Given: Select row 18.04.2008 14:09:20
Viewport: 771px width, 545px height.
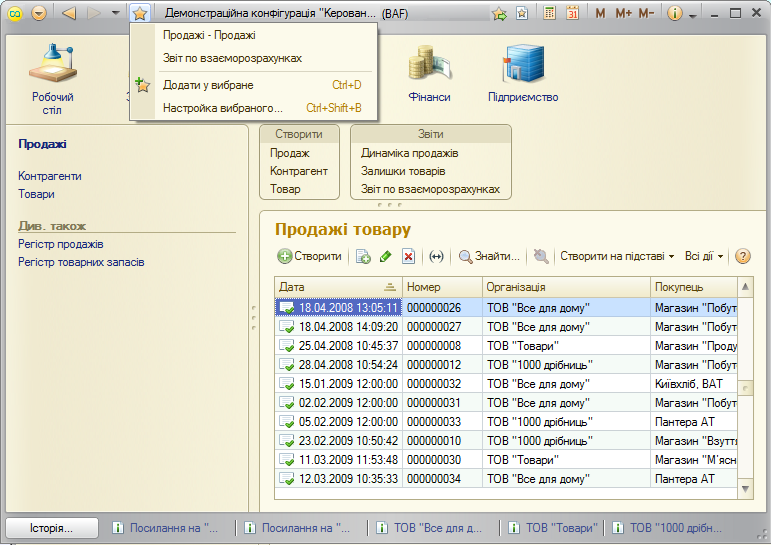Looking at the screenshot, I should (x=506, y=327).
